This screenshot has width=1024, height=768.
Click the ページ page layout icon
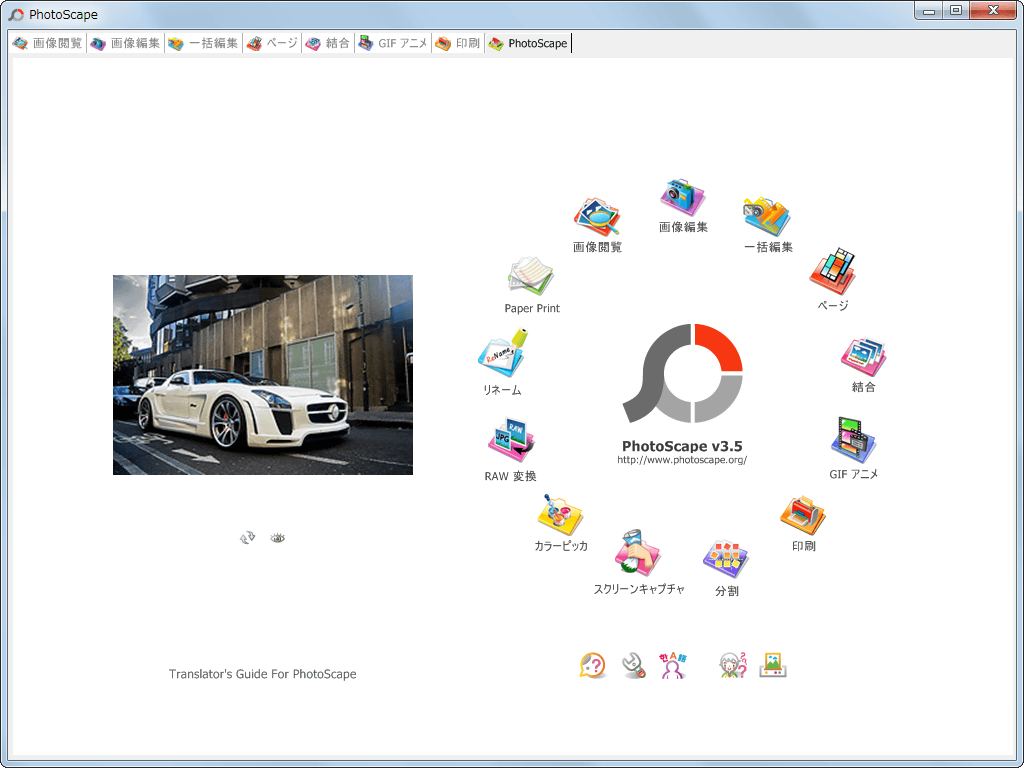coord(831,272)
